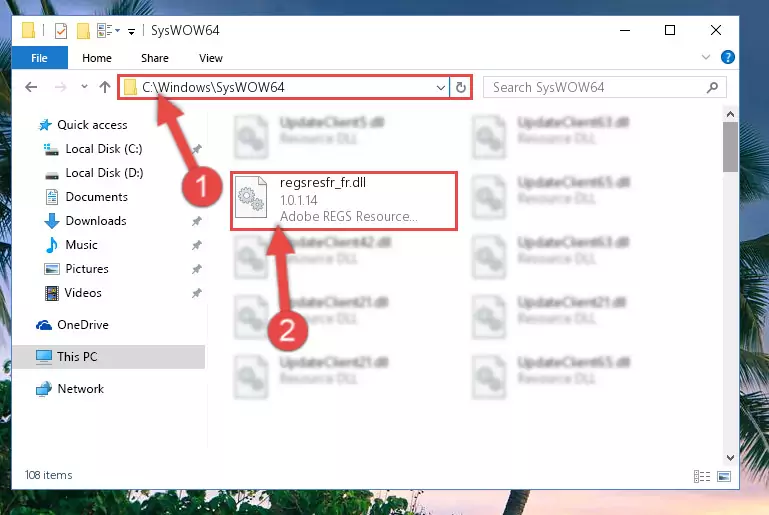Viewport: 769px width, 515px height.
Task: Open Local Disk (D:) in sidebar
Action: (104, 173)
